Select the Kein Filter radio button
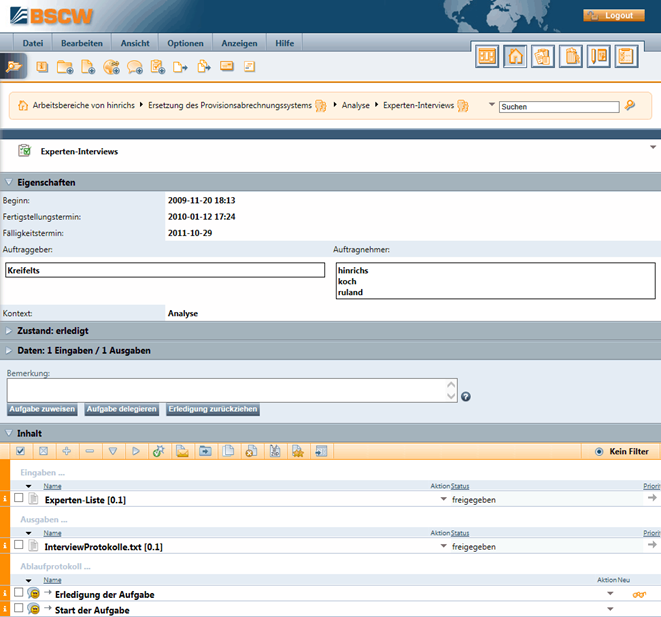661x617 pixels. 599,452
